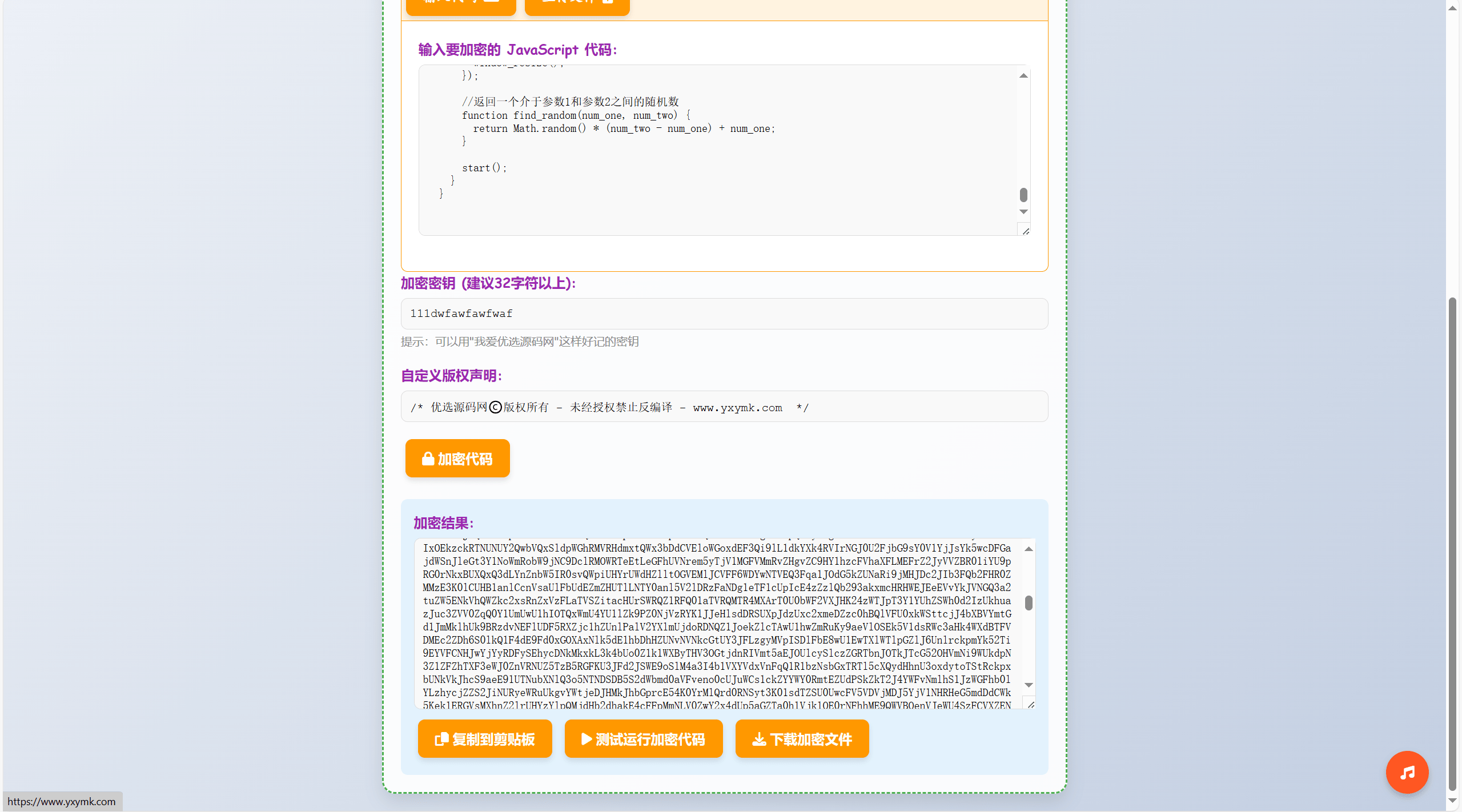Click the page vertical scrollbar thumb
This screenshot has width=1462, height=812.
coord(1452,544)
